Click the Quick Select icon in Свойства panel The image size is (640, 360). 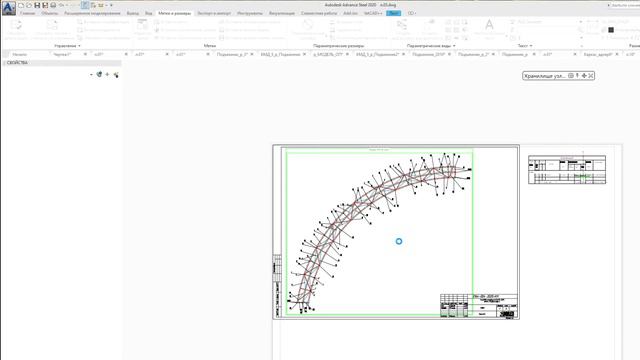pyautogui.click(x=116, y=75)
